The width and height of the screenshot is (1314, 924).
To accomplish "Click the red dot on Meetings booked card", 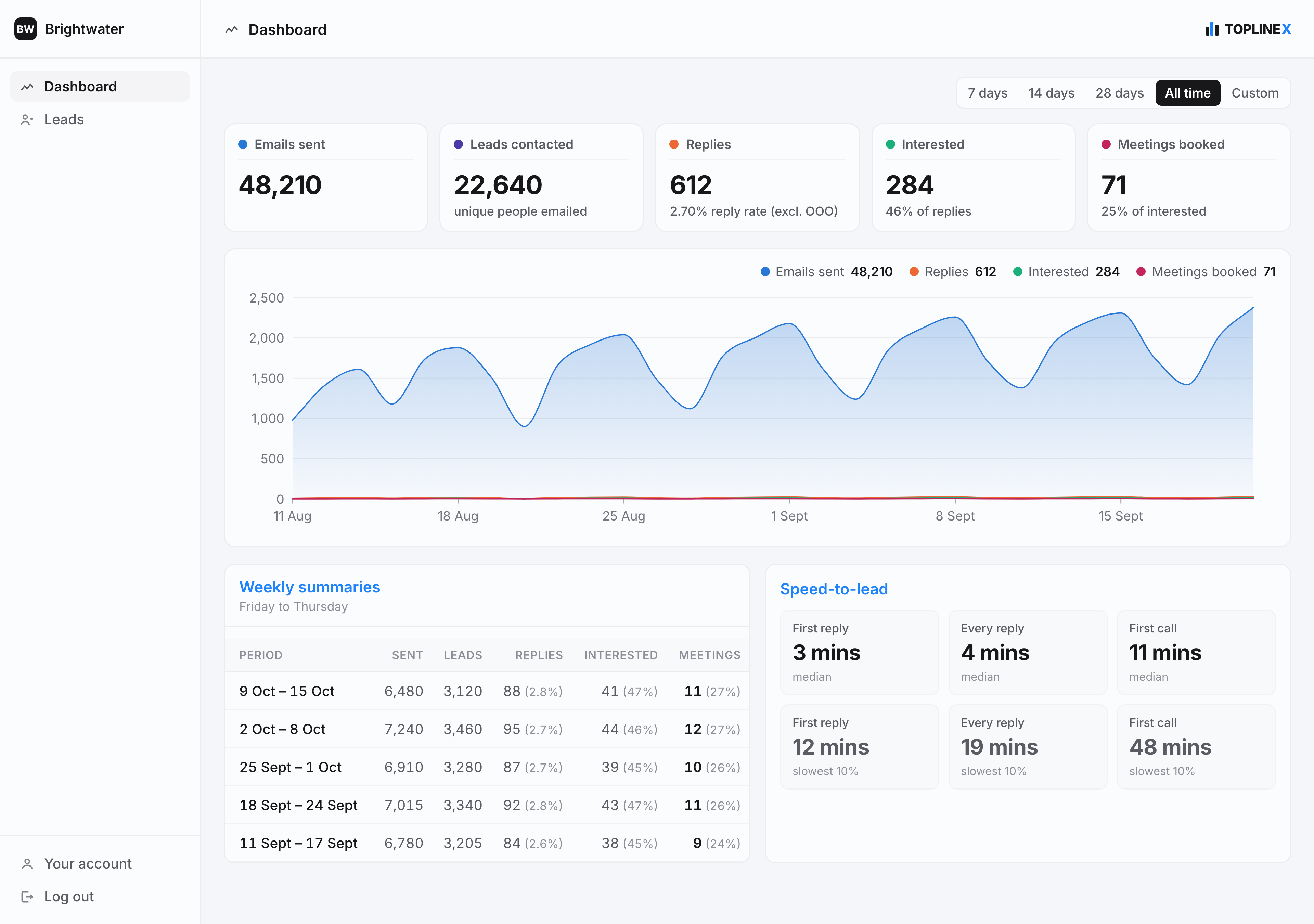I will (1106, 144).
